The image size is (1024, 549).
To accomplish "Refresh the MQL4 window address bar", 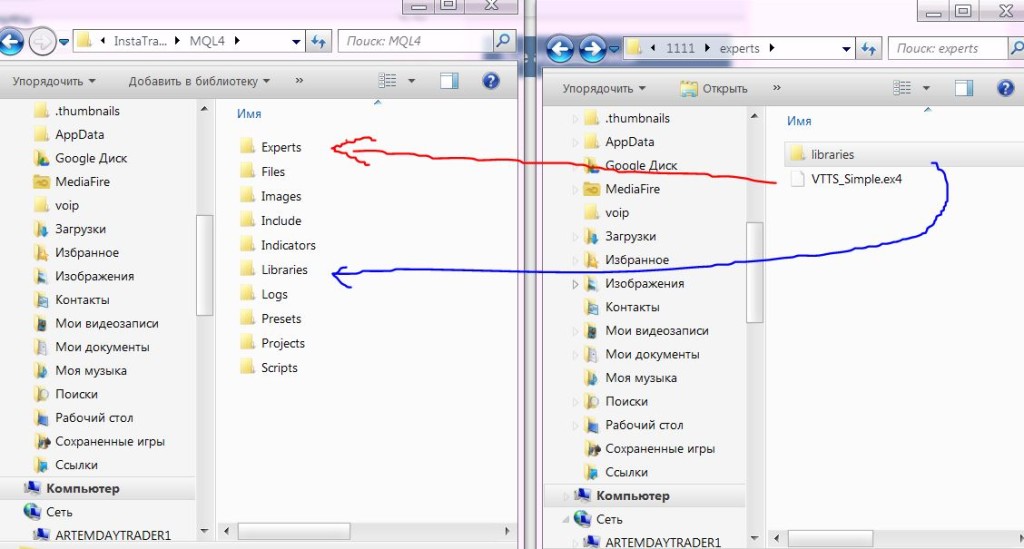I will click(x=319, y=41).
